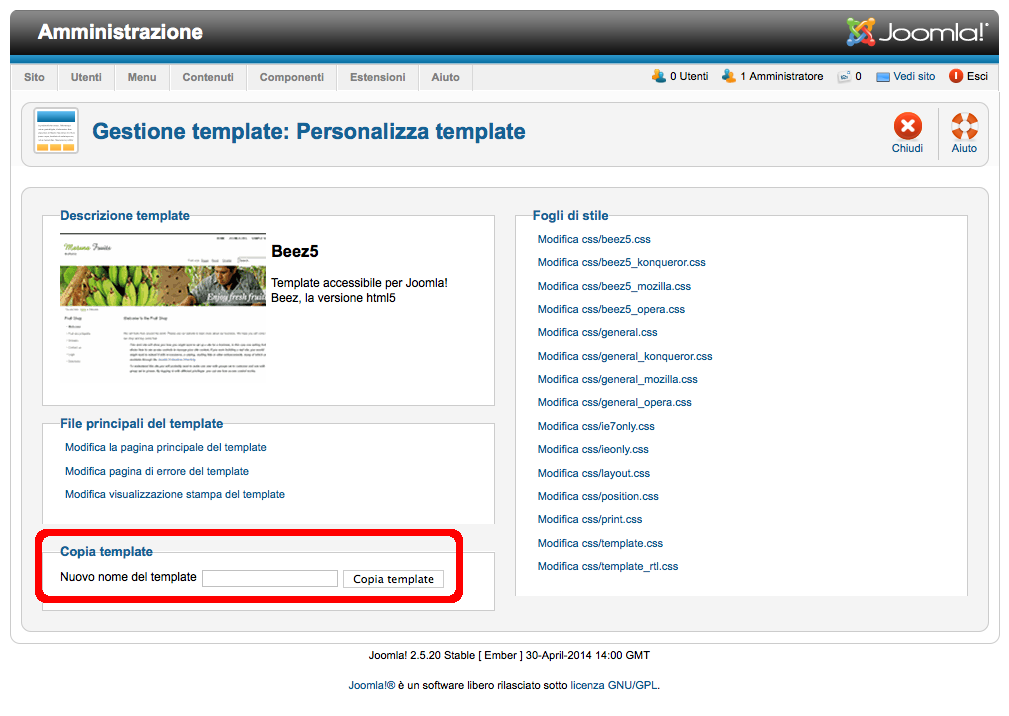
Task: Click the template manager icon beside title
Action: (x=56, y=131)
